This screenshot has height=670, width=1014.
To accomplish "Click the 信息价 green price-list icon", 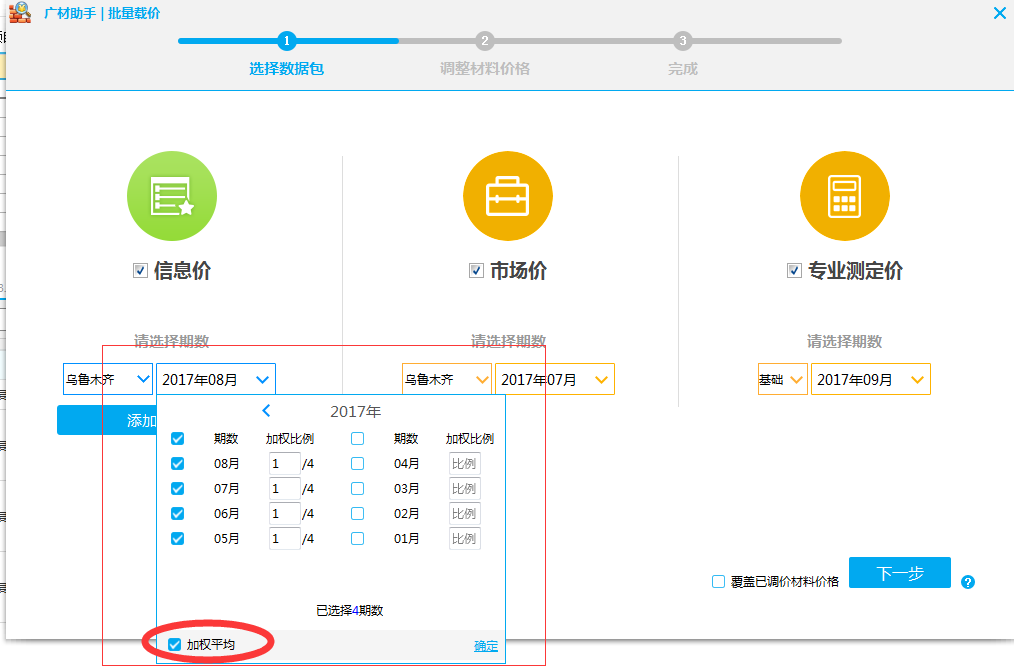I will tap(171, 196).
